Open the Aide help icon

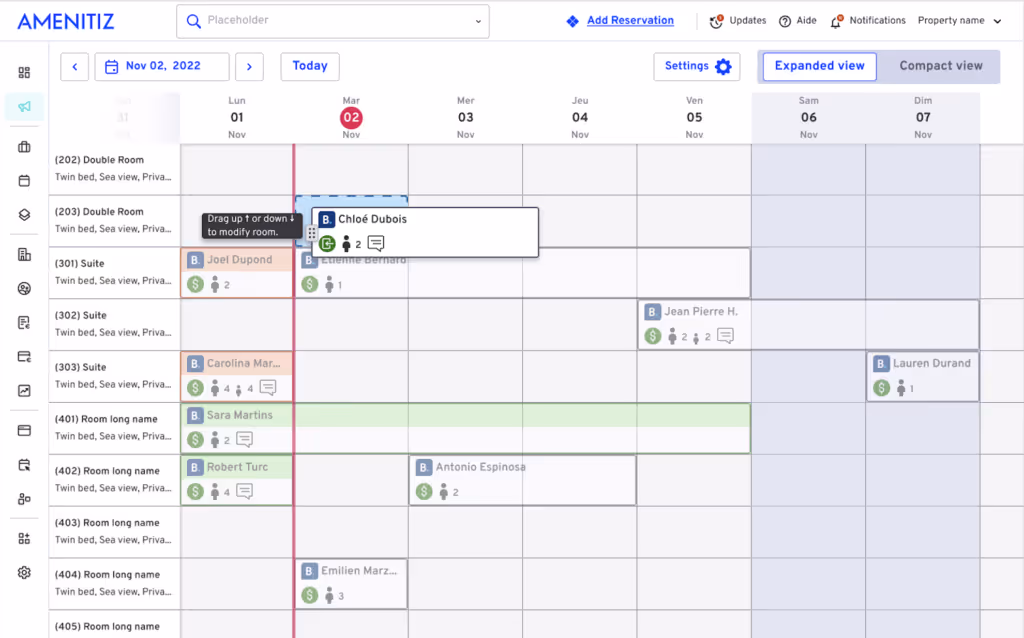point(785,21)
